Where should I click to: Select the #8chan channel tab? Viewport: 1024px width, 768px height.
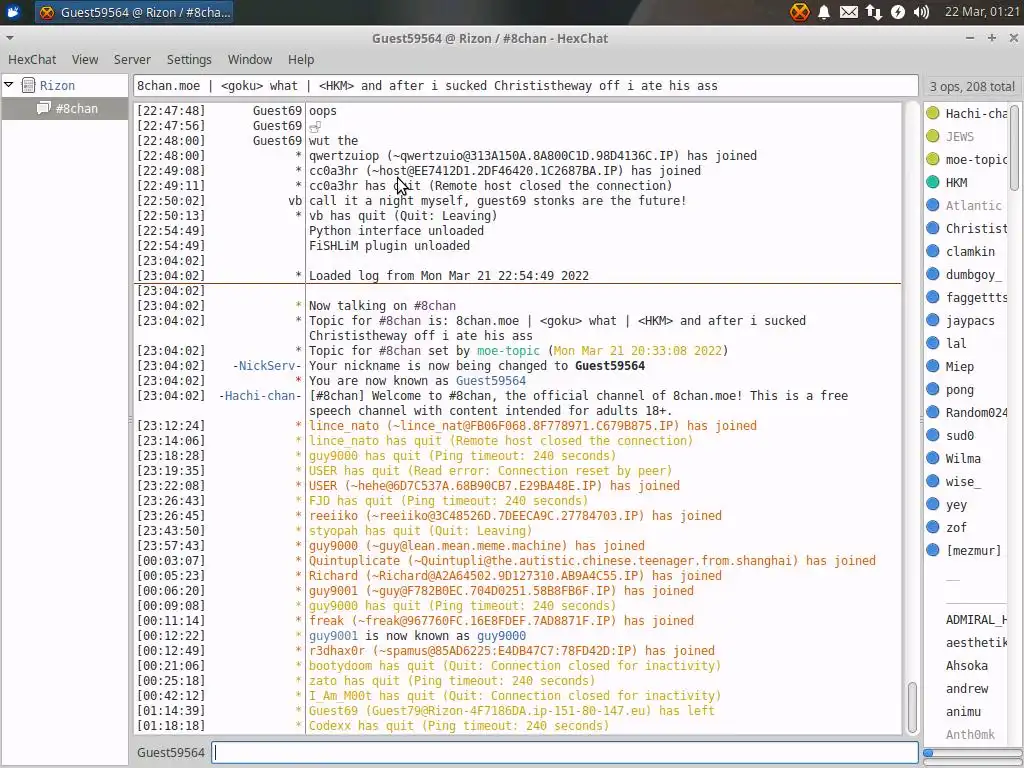pyautogui.click(x=64, y=108)
